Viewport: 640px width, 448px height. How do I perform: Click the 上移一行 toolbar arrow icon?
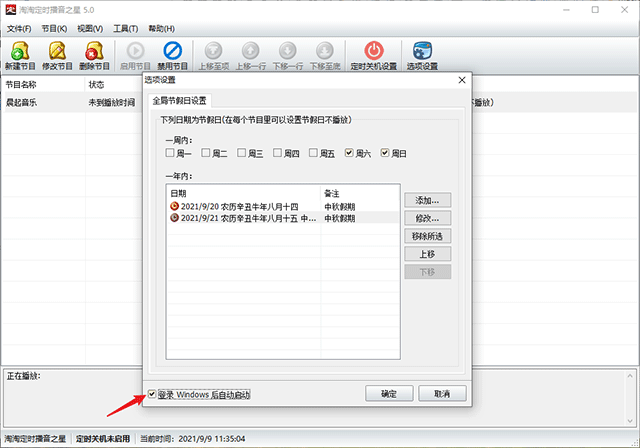251,51
